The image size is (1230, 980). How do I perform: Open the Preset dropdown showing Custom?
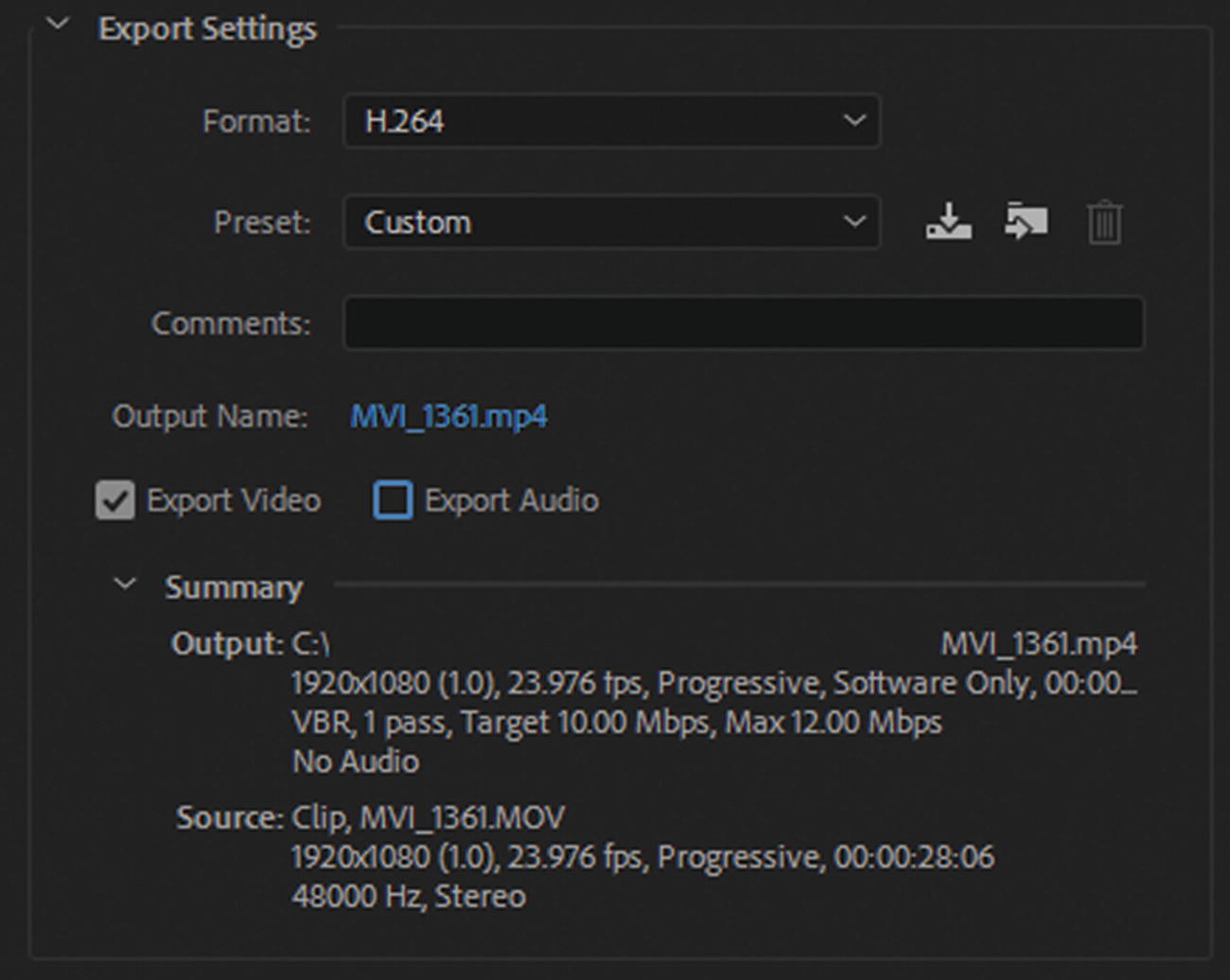click(611, 222)
